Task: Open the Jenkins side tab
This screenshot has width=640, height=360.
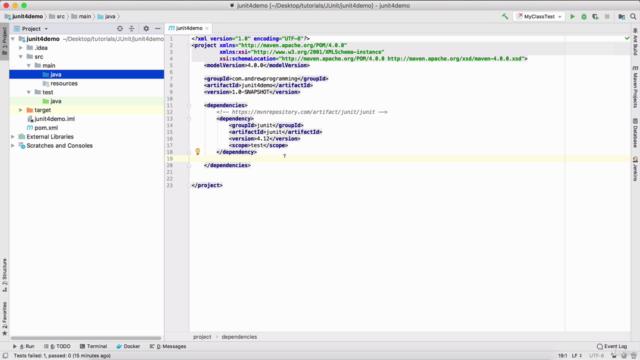Action: pyautogui.click(x=635, y=169)
